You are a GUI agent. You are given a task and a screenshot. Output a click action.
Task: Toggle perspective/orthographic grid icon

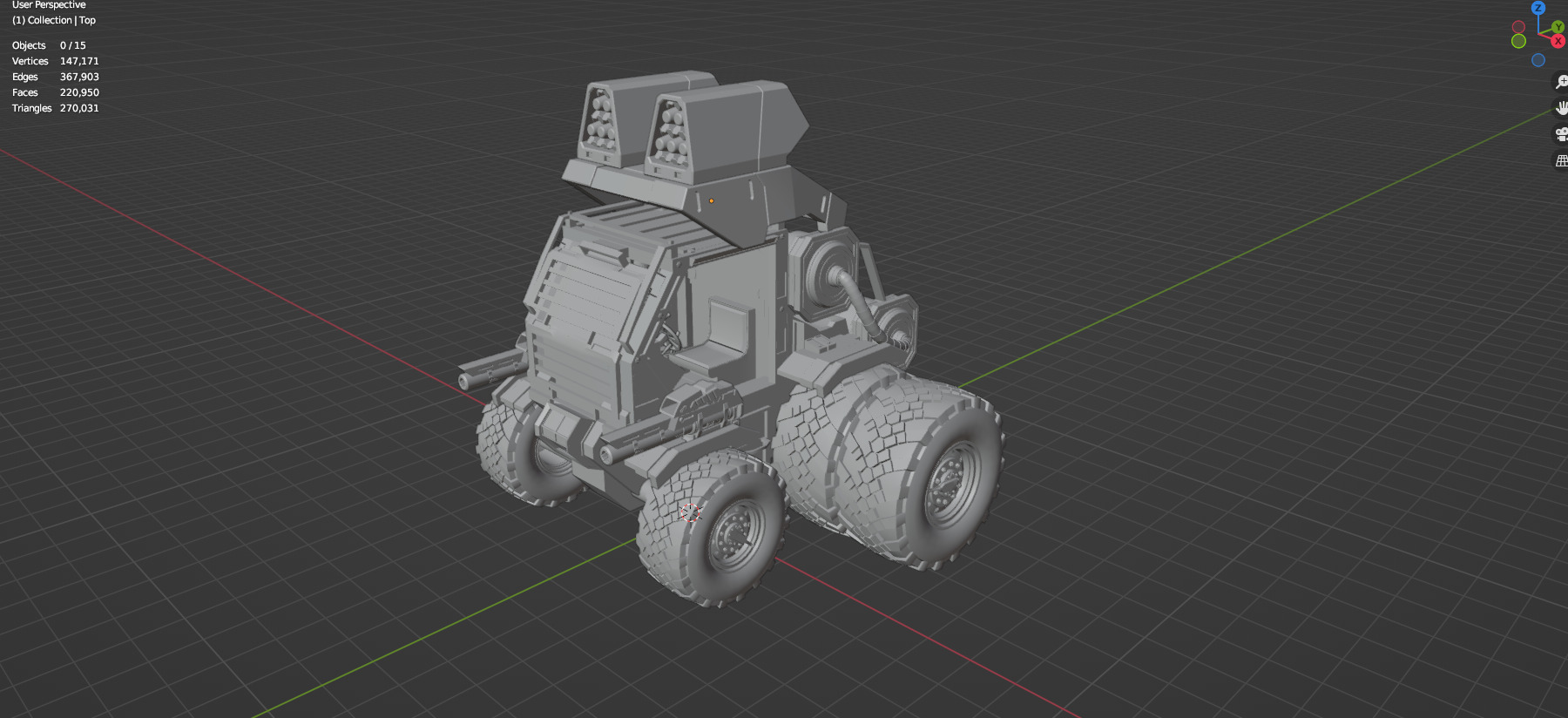(x=1561, y=160)
